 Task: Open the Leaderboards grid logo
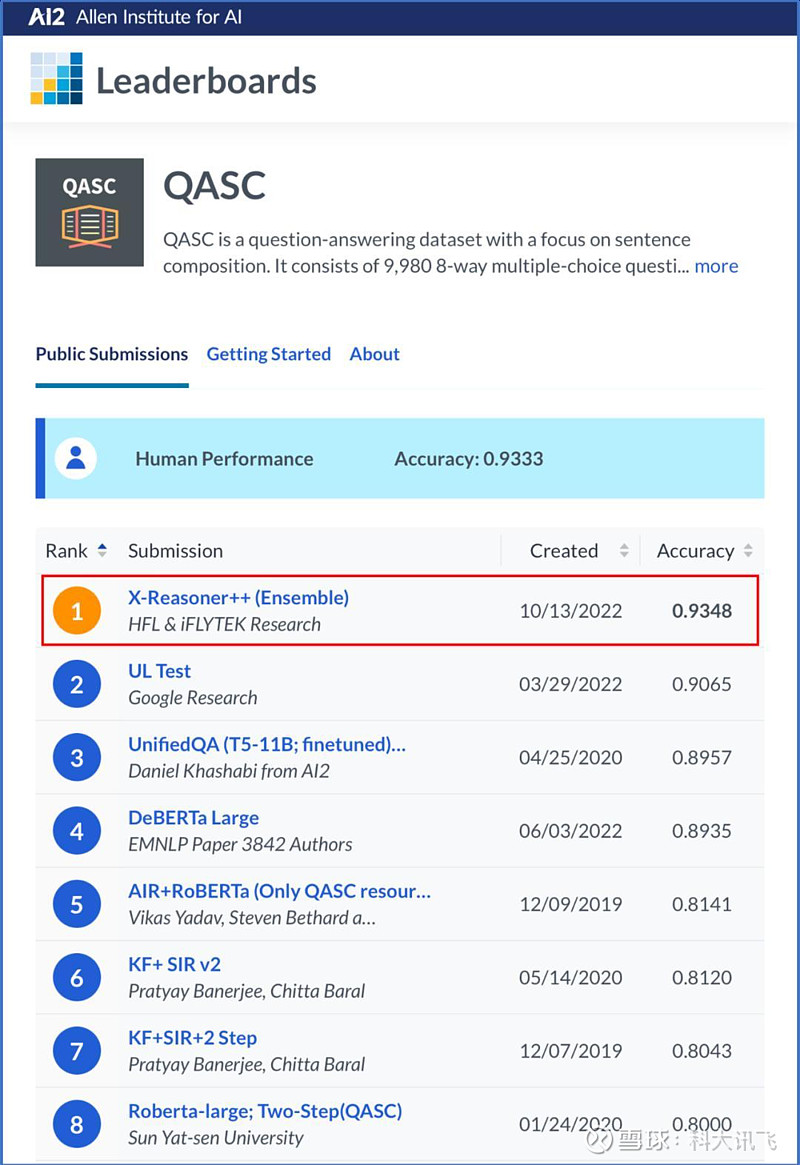tap(56, 79)
